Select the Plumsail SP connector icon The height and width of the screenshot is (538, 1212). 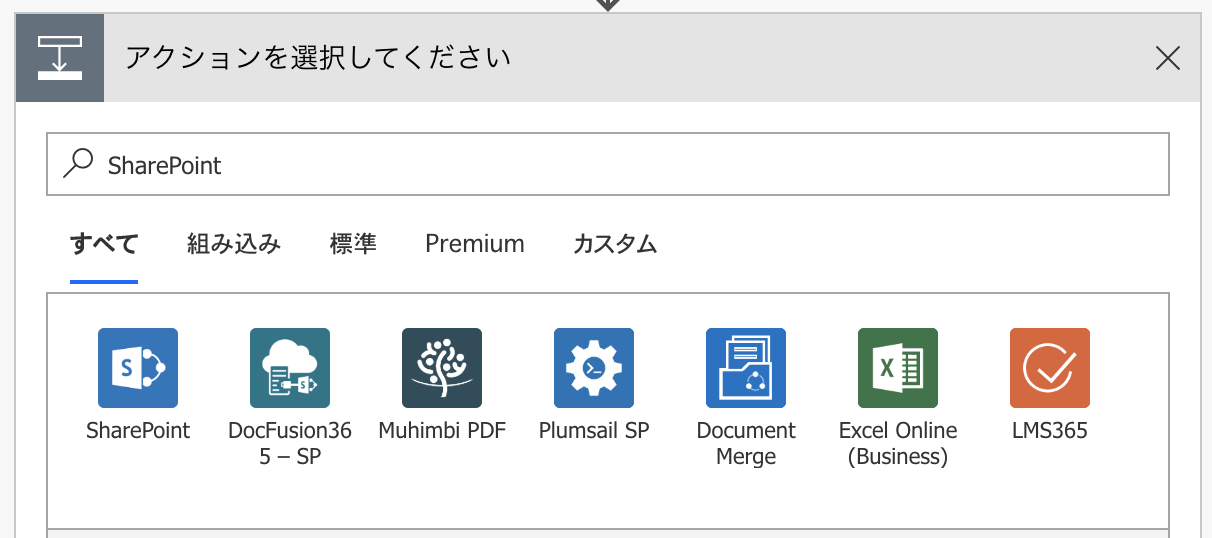pos(594,368)
